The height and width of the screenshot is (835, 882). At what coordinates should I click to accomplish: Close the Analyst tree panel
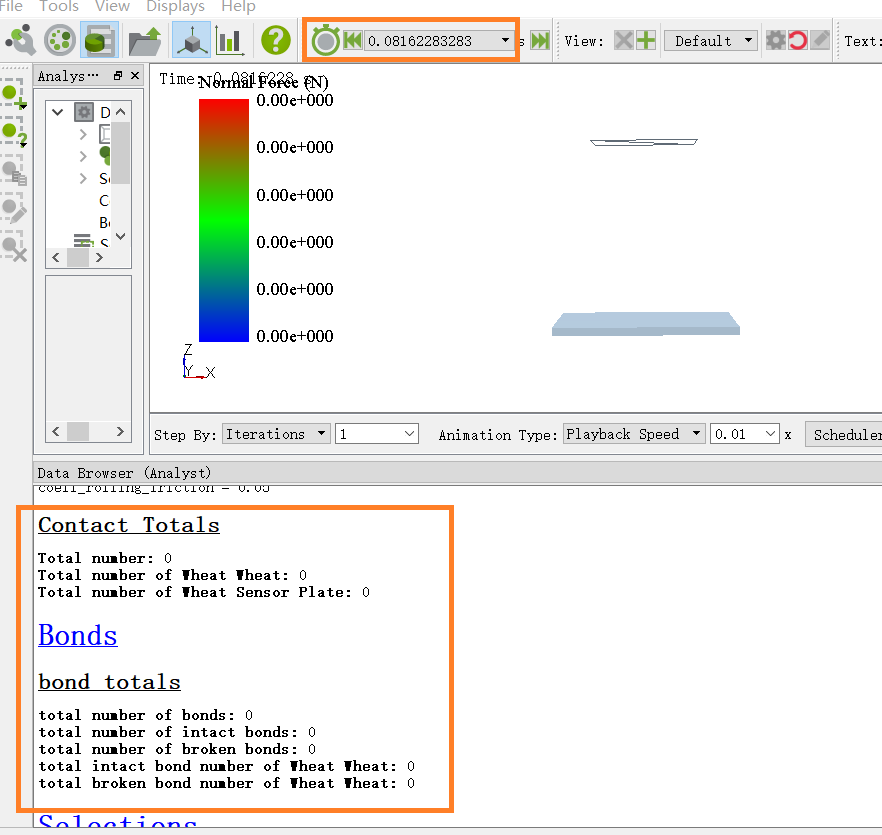pyautogui.click(x=134, y=76)
